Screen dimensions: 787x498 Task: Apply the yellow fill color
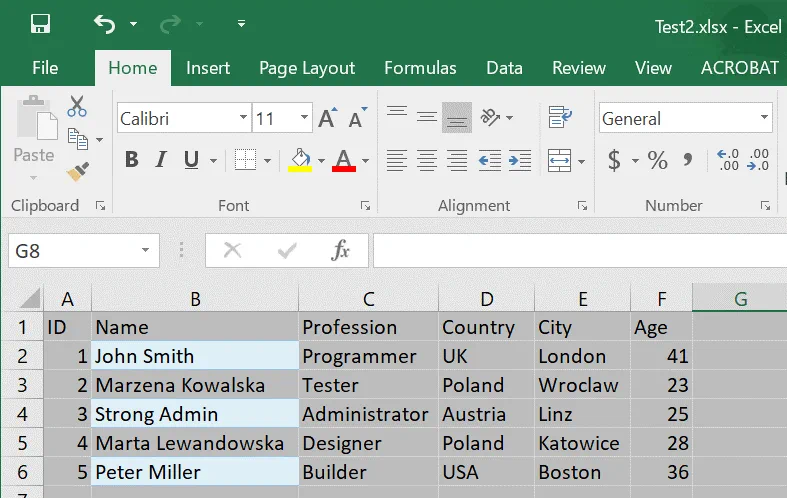click(300, 160)
